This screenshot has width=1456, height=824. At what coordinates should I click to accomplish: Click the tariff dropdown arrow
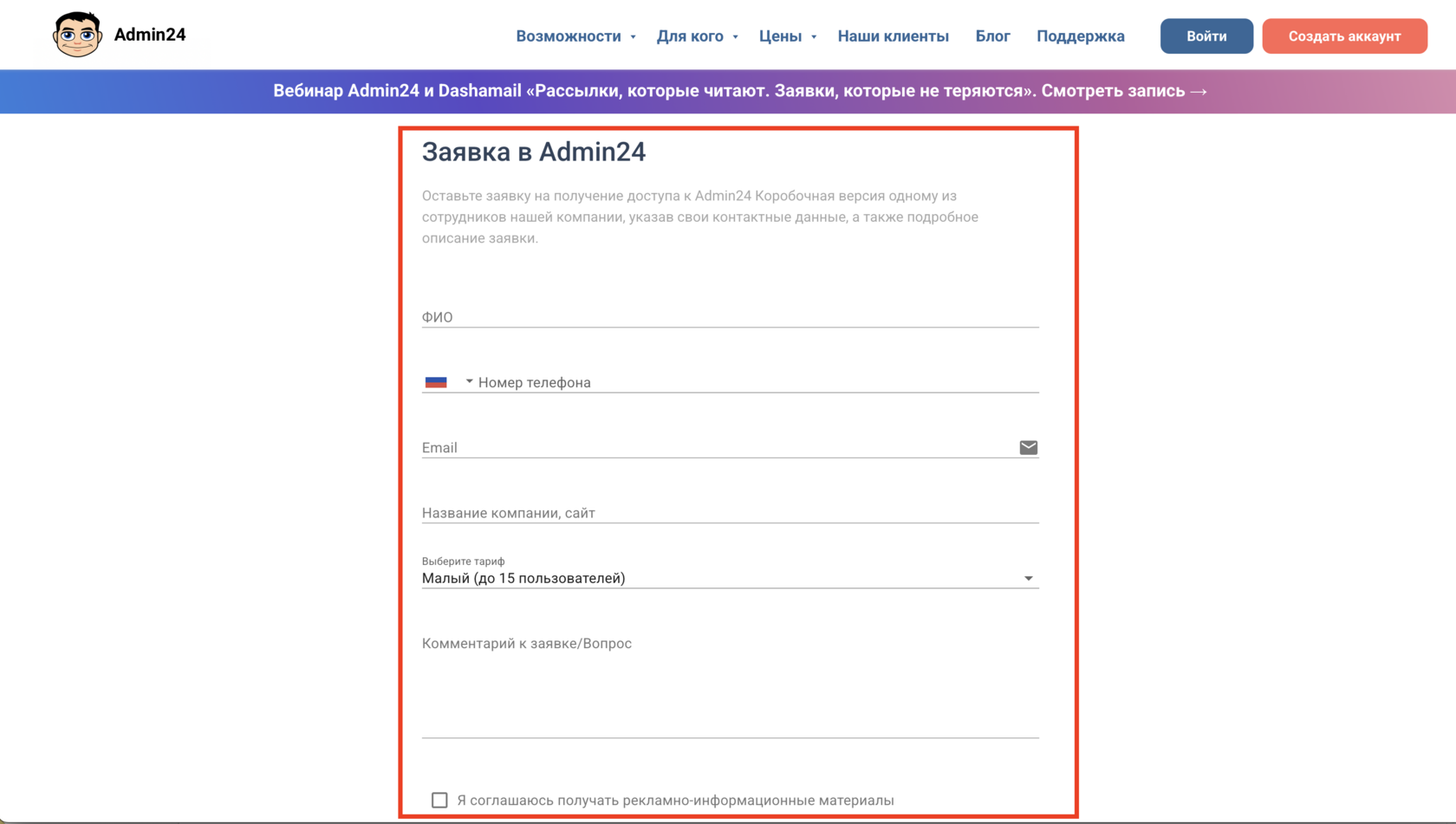pos(1028,579)
